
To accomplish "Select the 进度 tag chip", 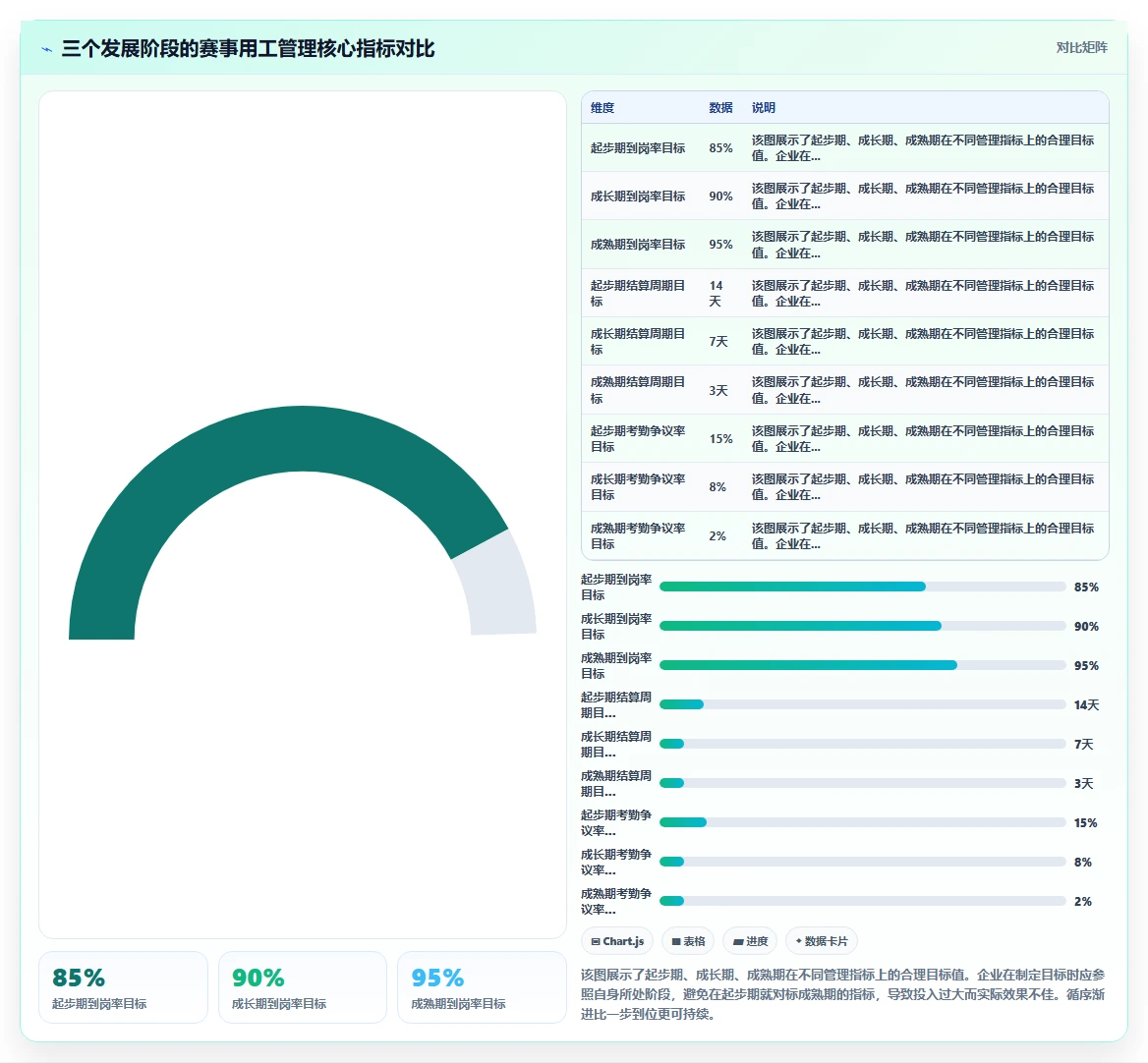I will pos(750,941).
